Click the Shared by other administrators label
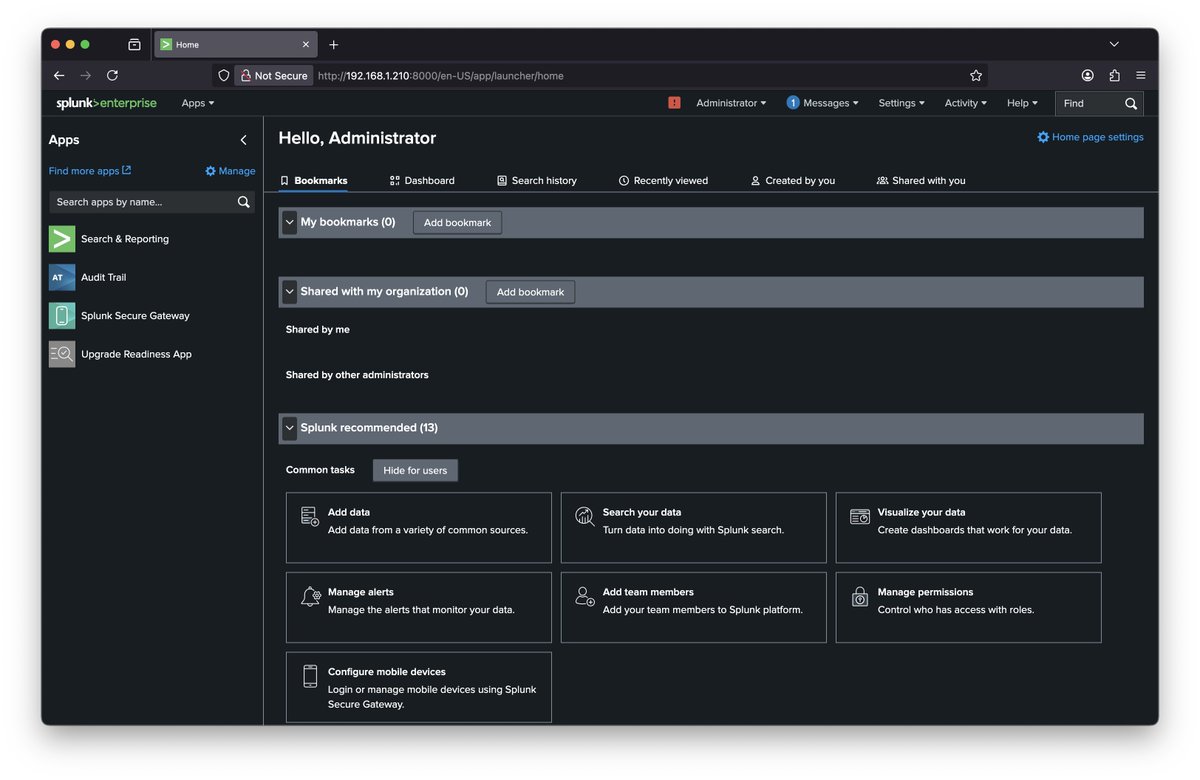 click(357, 375)
